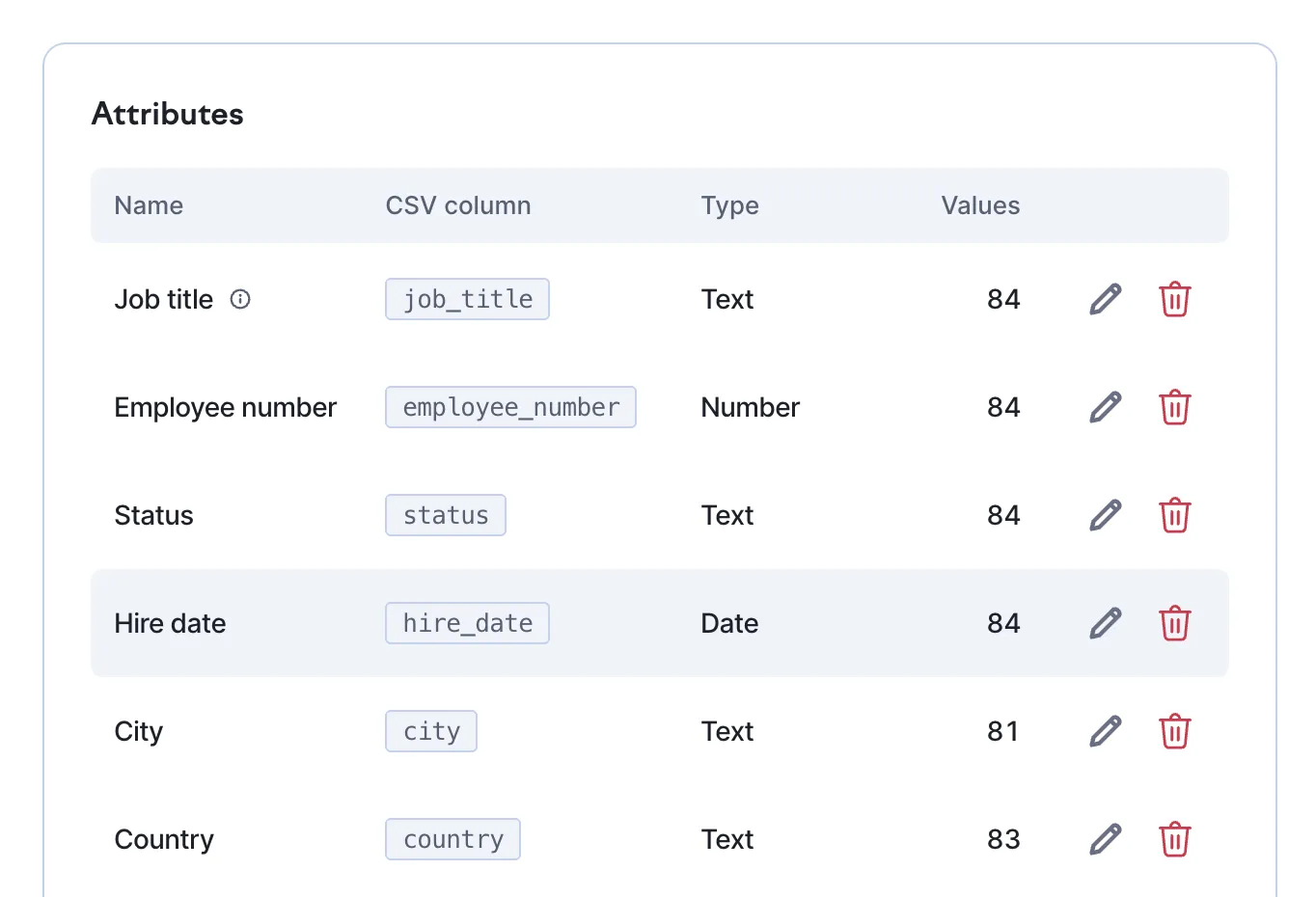Click the employee_number CSV column tag
This screenshot has width=1316, height=897.
[x=510, y=407]
